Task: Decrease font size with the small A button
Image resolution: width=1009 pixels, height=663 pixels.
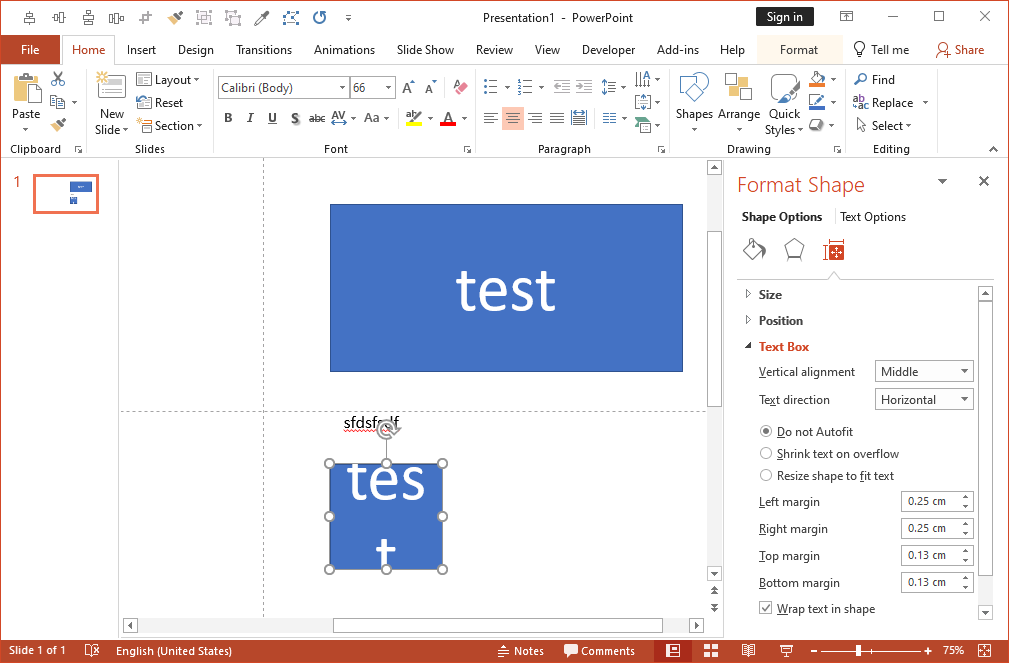Action: tap(430, 88)
